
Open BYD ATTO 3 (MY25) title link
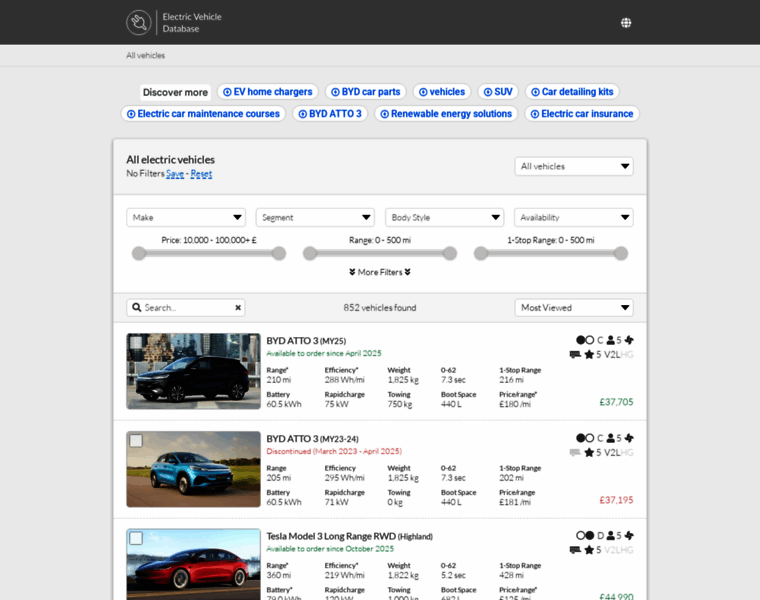[306, 341]
